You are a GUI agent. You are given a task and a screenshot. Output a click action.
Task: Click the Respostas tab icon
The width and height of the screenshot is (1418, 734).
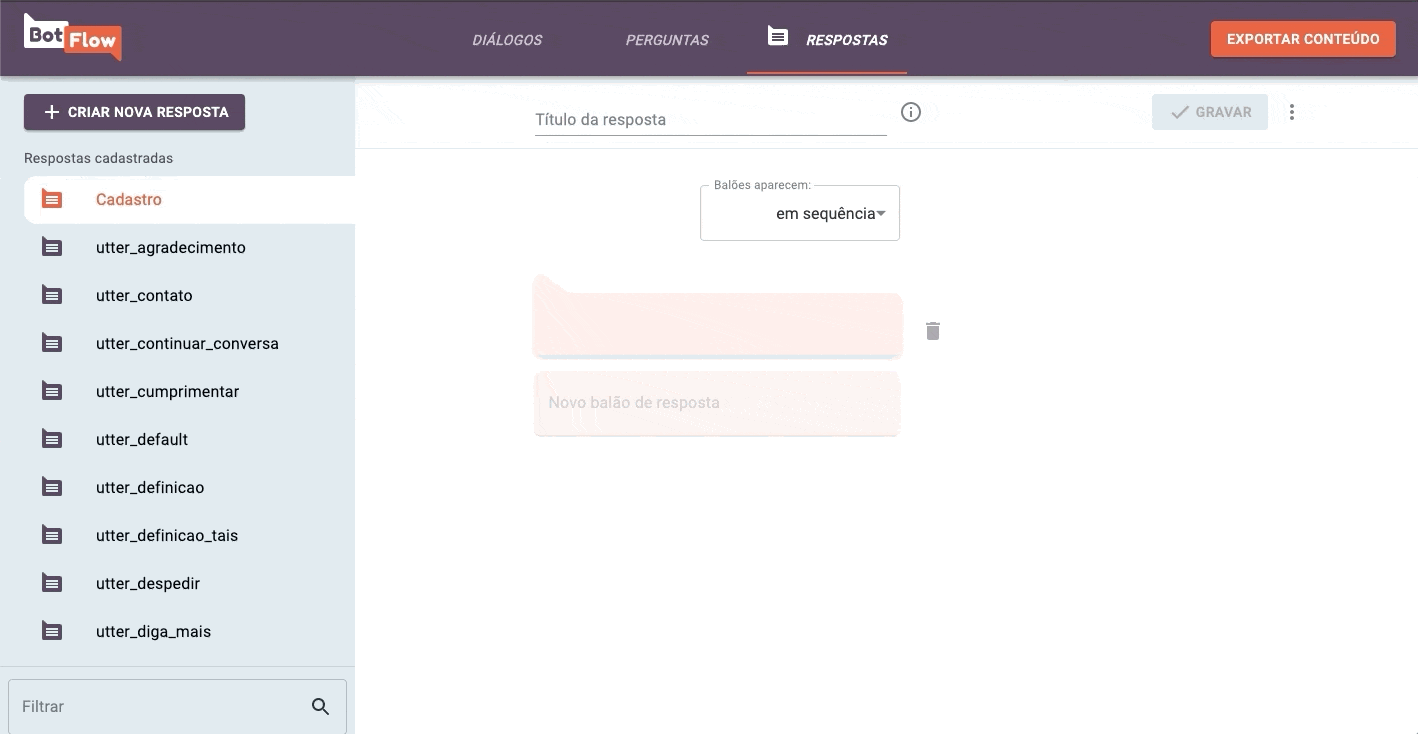pos(777,36)
